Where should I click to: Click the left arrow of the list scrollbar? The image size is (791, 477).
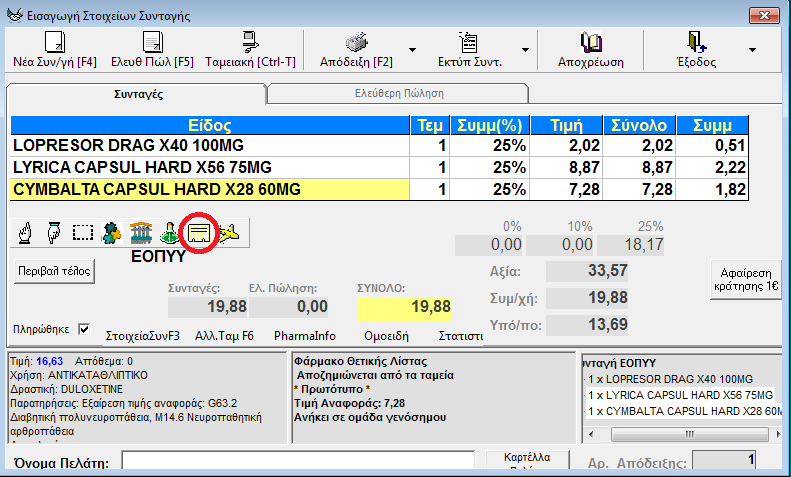[x=591, y=434]
